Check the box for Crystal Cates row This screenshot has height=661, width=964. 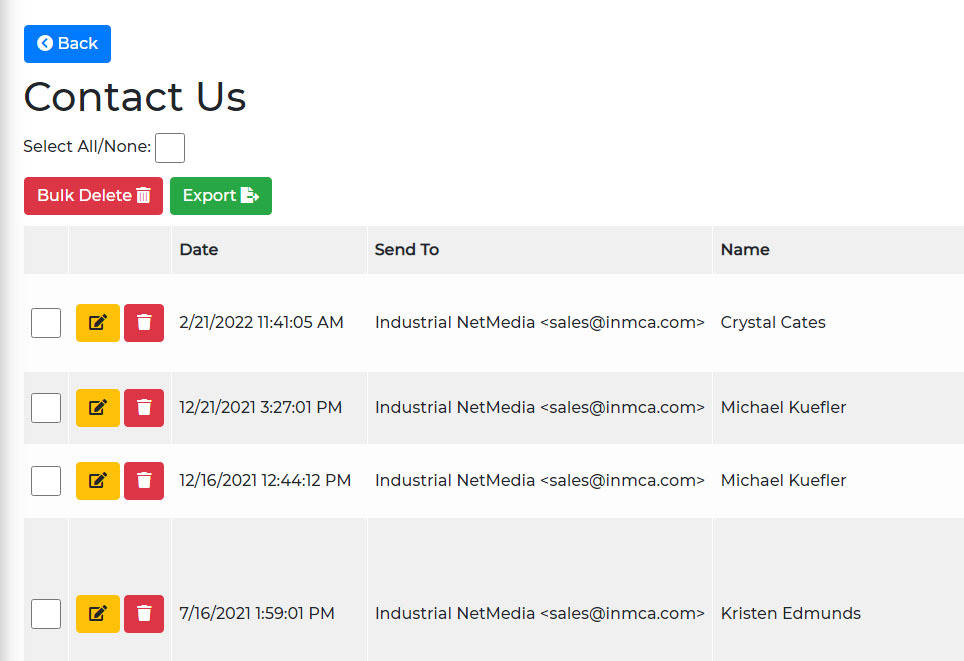pos(46,323)
